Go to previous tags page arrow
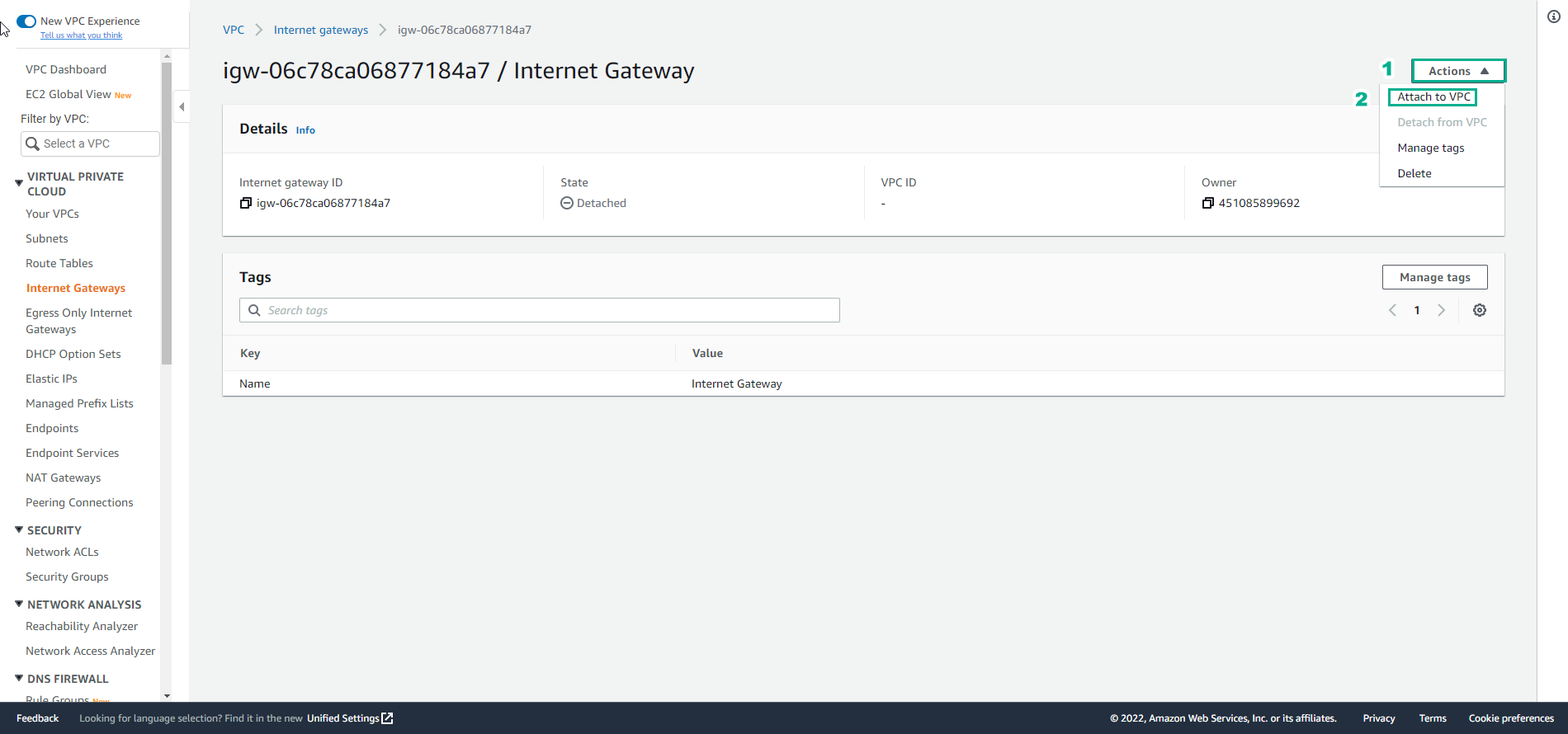Viewport: 1568px width, 734px height. [1392, 310]
